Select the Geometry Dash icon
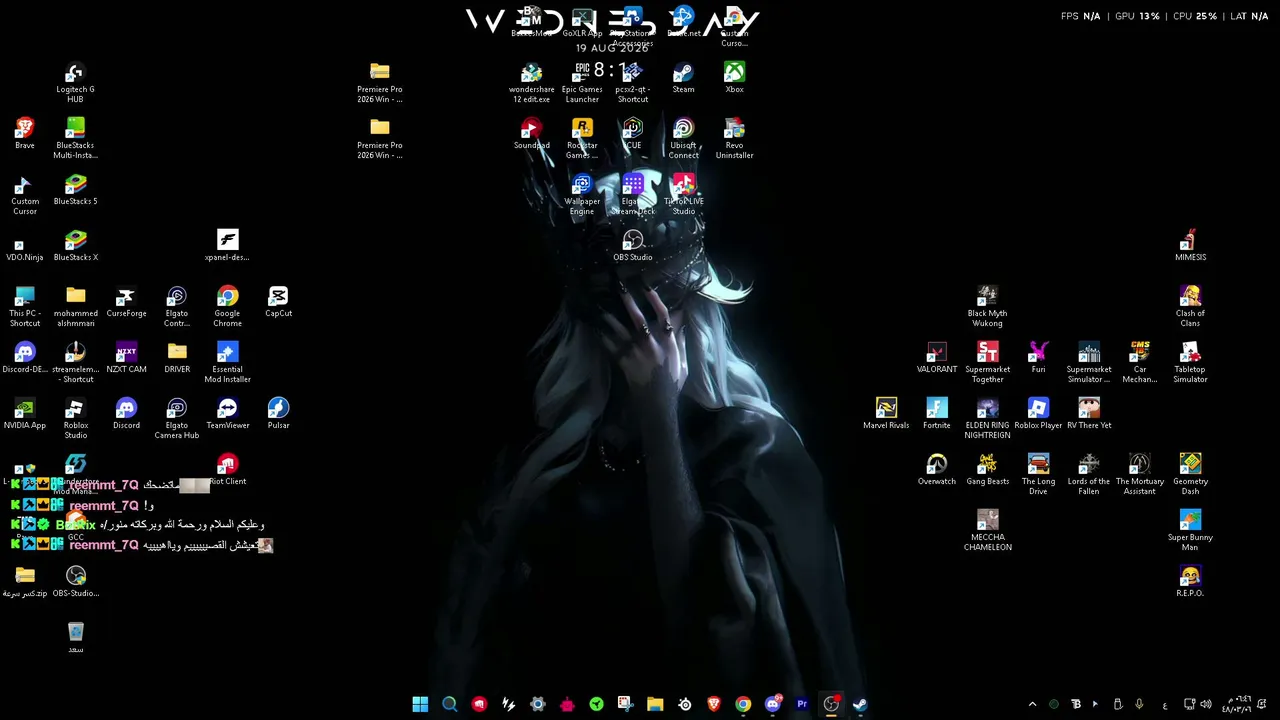This screenshot has width=1280, height=720. (1190, 475)
